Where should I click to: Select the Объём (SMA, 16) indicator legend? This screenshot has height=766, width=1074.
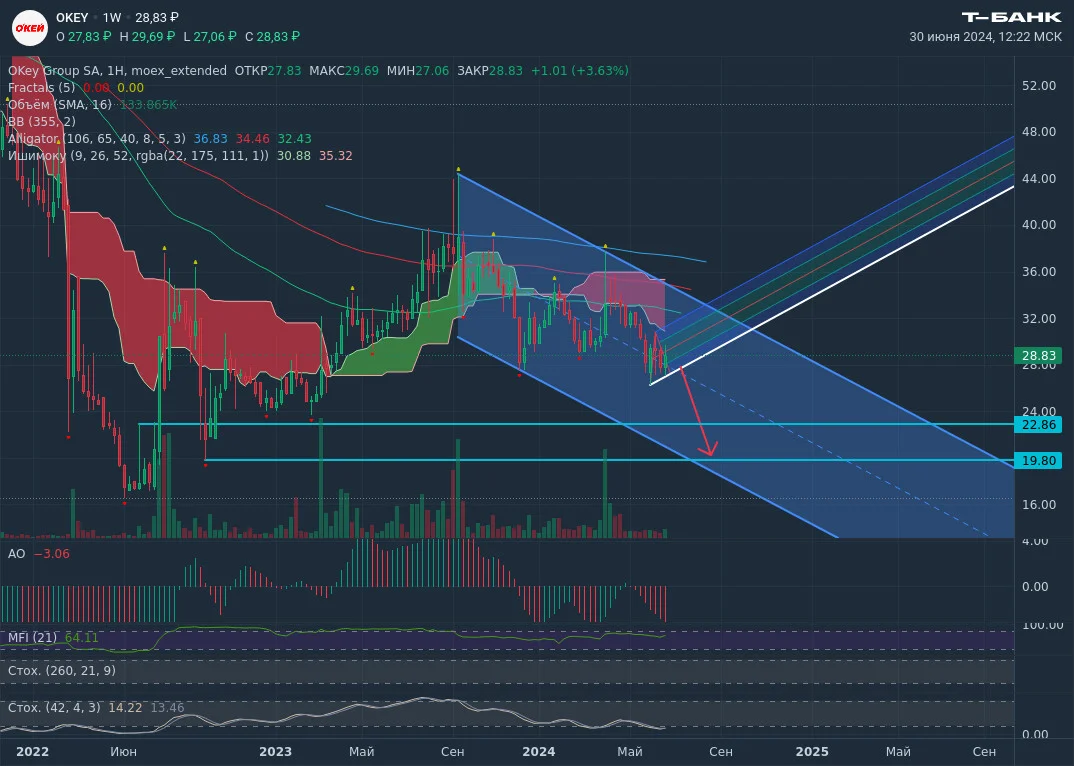pyautogui.click(x=60, y=105)
